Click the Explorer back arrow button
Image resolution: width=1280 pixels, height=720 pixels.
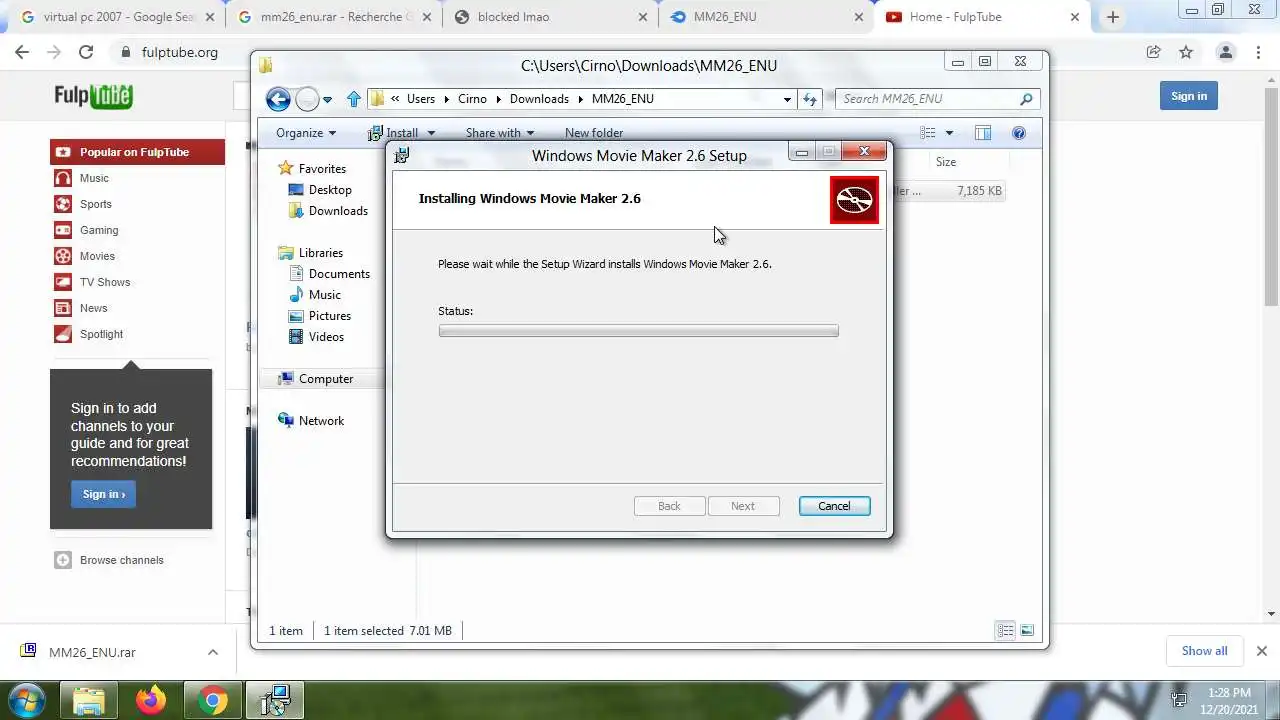(278, 99)
